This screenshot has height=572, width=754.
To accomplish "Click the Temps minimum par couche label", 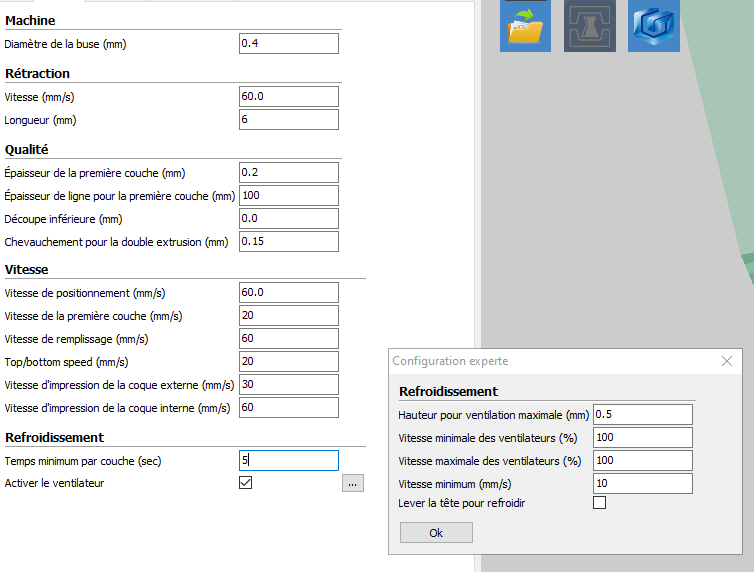I will click(x=83, y=461).
